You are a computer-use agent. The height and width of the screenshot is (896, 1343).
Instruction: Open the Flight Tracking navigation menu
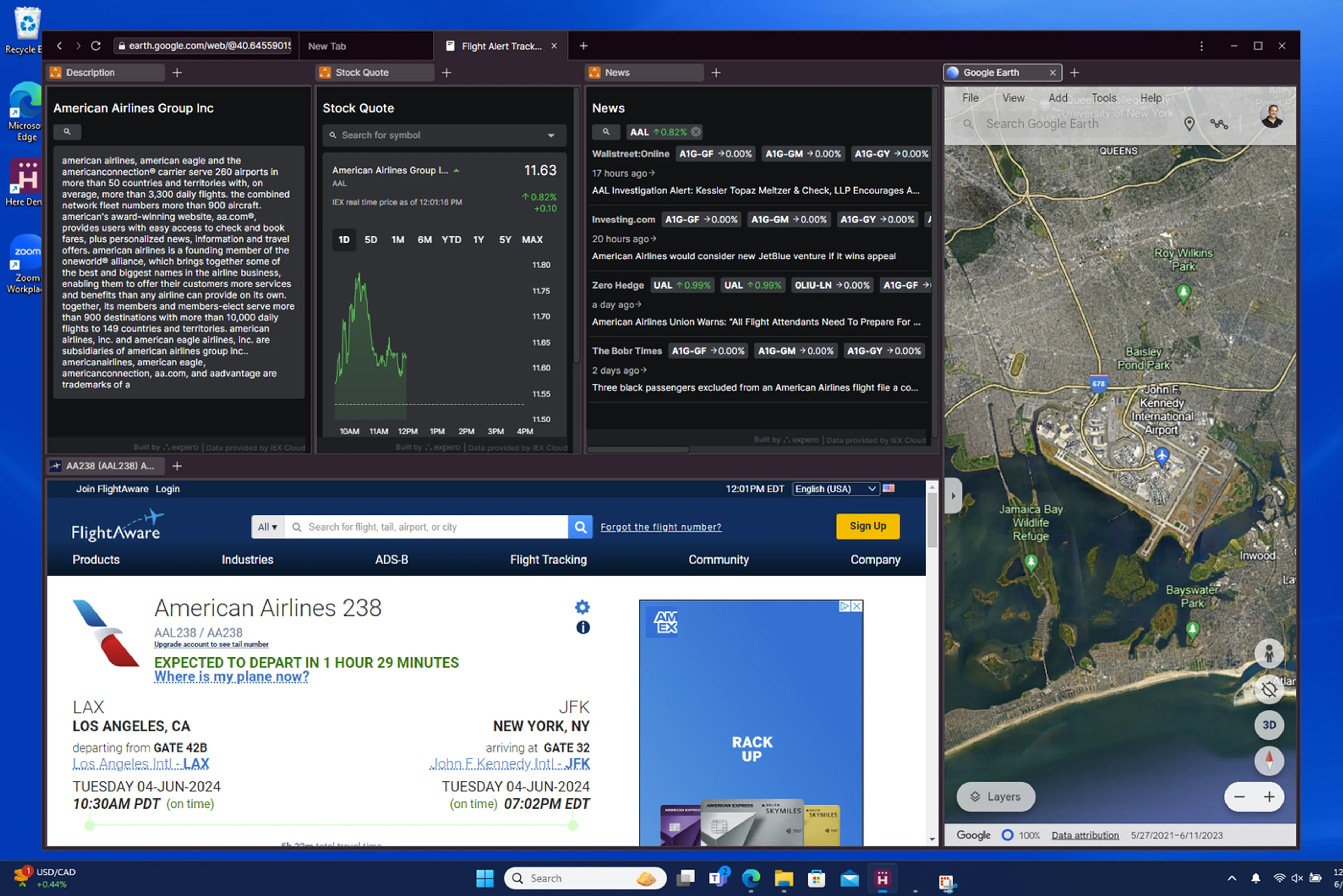[547, 560]
